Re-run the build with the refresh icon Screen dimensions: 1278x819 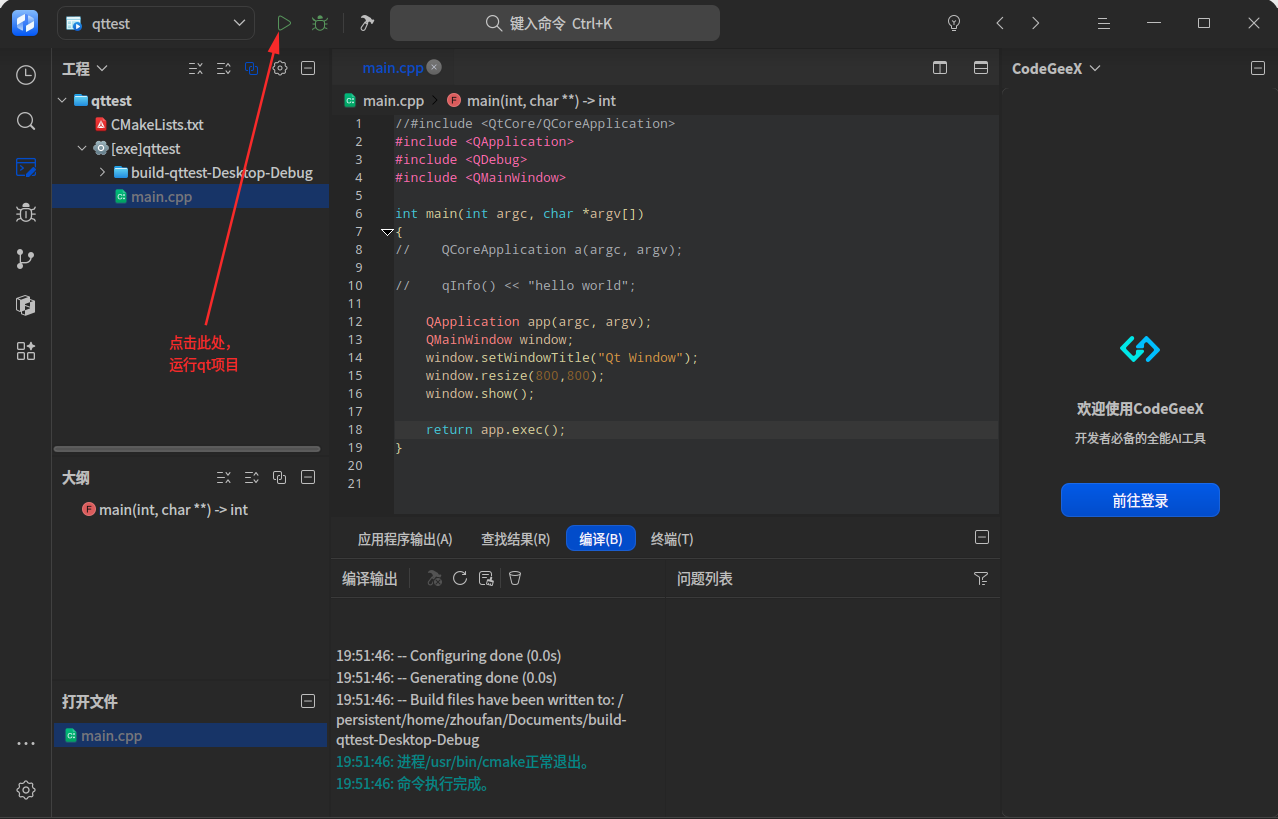pos(460,578)
